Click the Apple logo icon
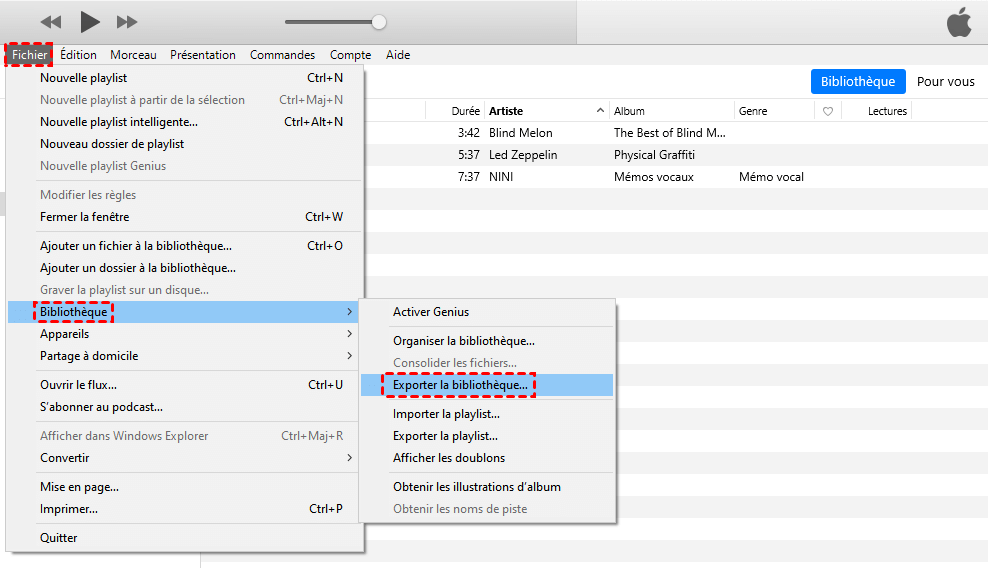This screenshot has height=568, width=988. [x=959, y=23]
